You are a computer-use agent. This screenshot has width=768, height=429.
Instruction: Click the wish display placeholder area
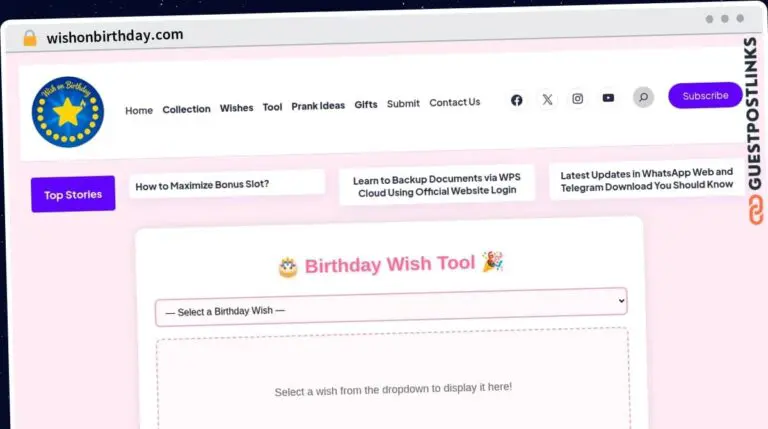click(x=393, y=387)
